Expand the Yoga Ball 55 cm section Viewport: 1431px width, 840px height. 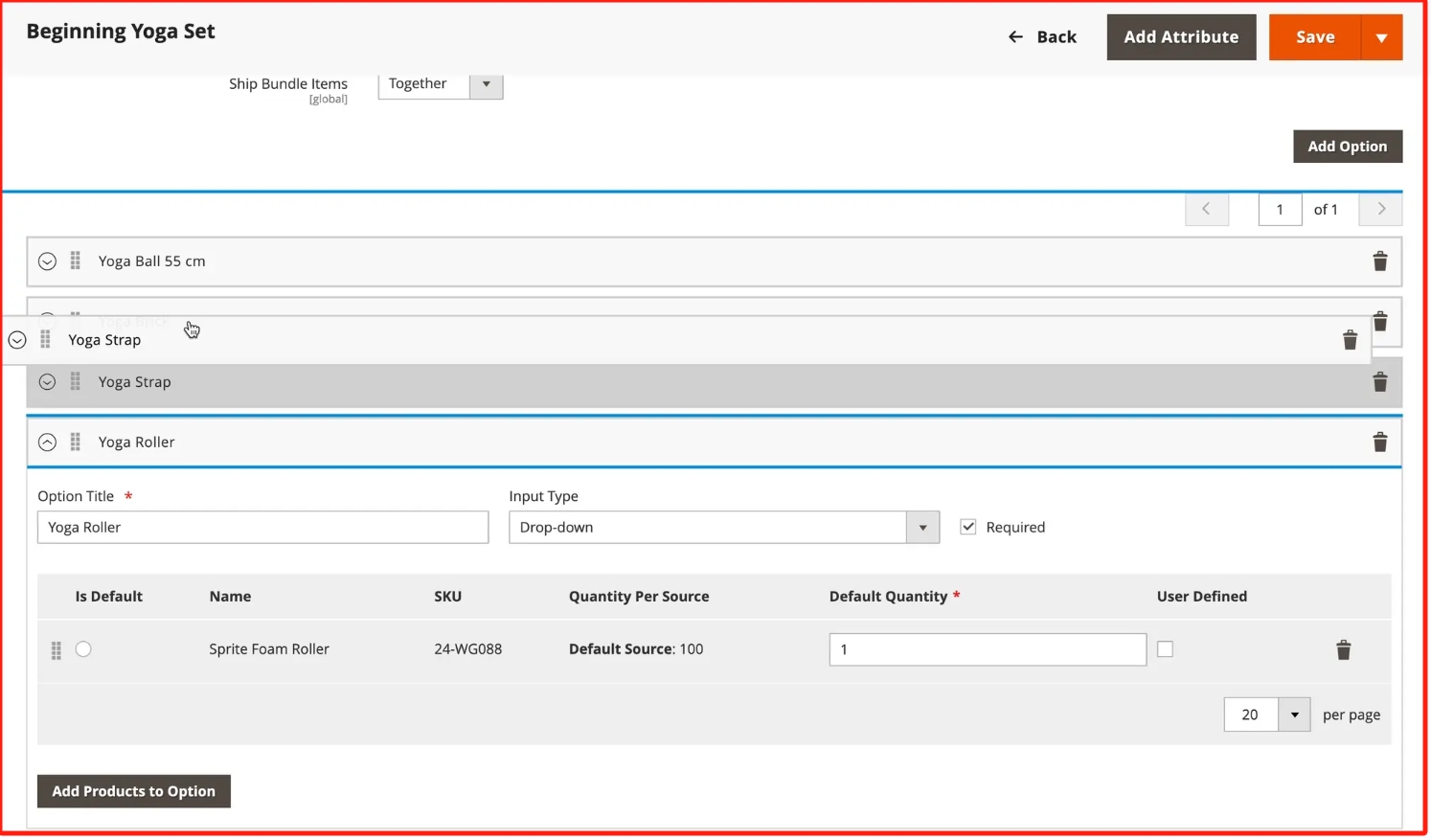[47, 261]
